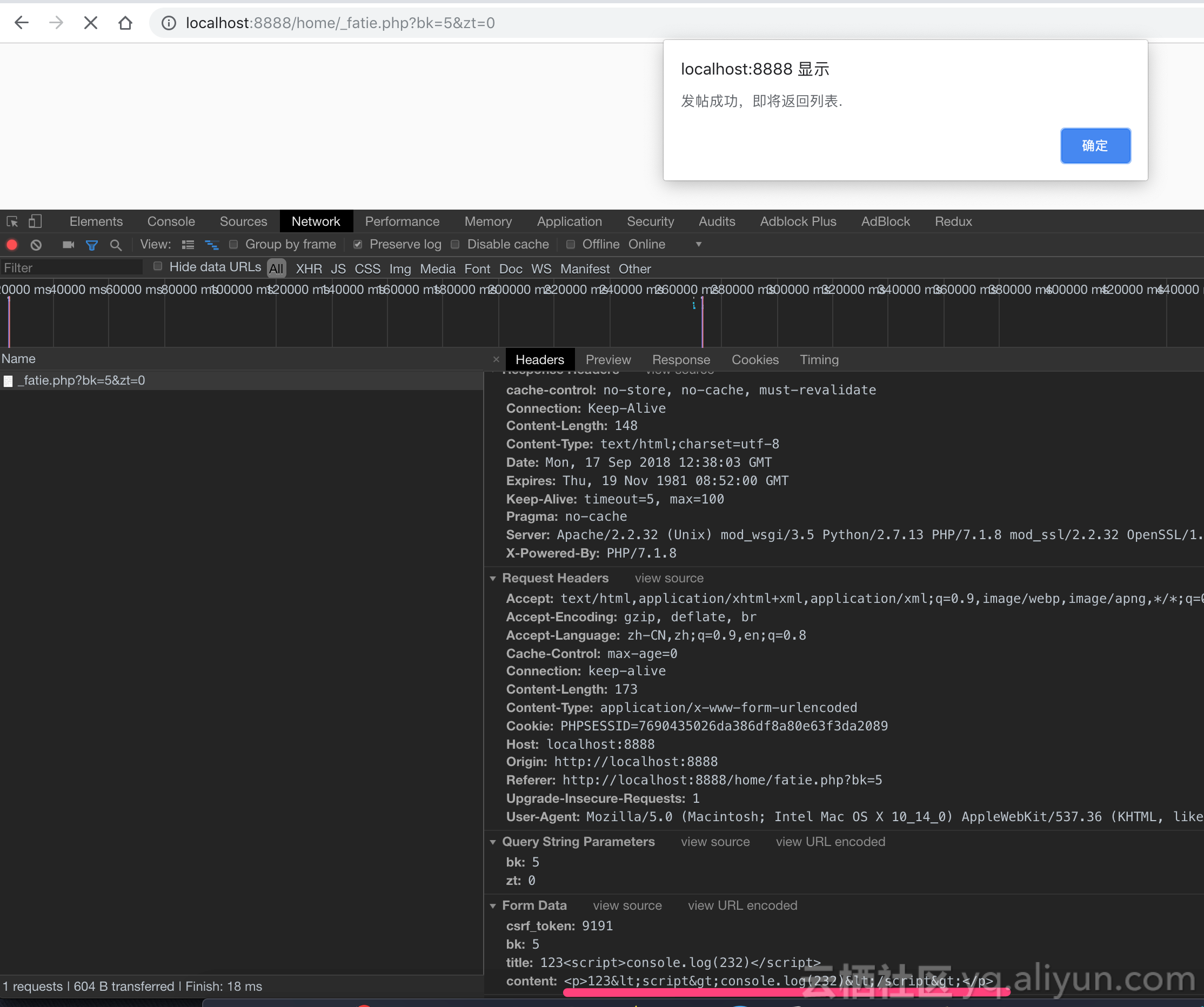This screenshot has width=1204, height=1007.
Task: Open the Sources panel
Action: click(x=243, y=221)
